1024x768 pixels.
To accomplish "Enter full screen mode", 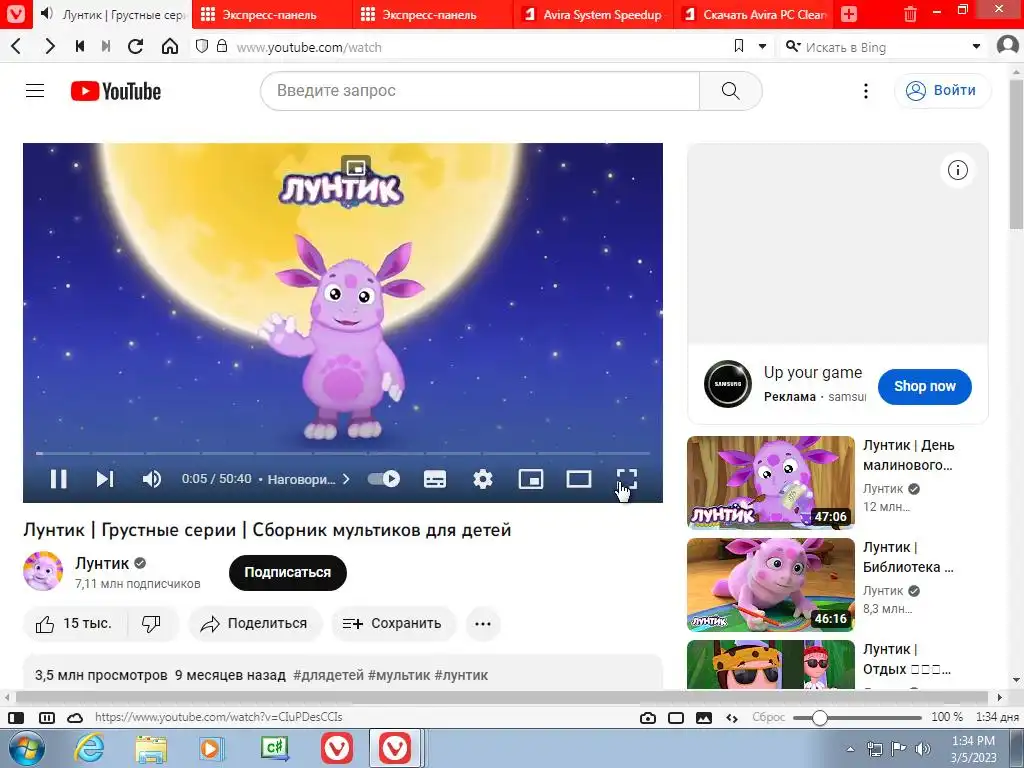I will [626, 479].
